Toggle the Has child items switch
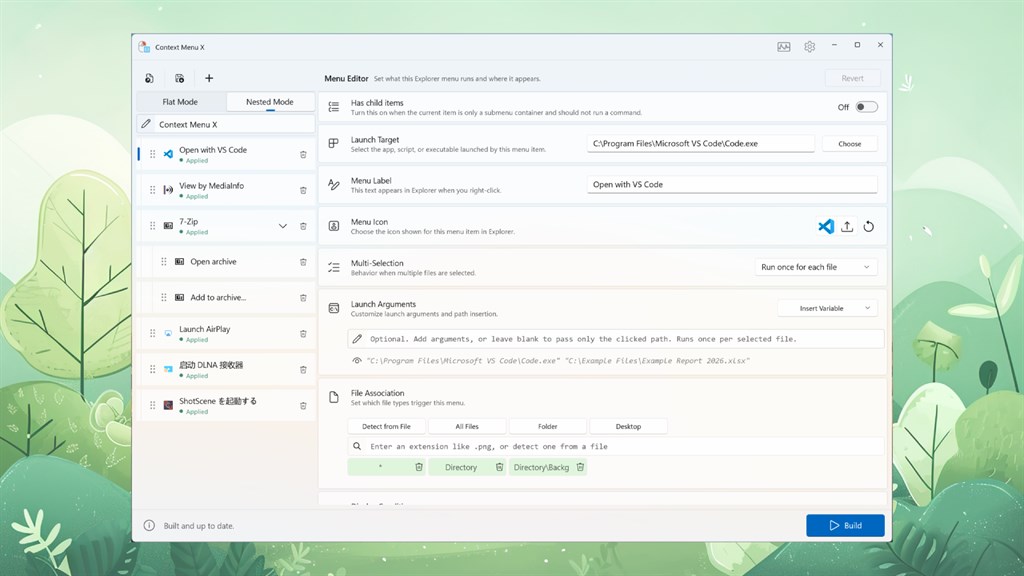Image resolution: width=1024 pixels, height=576 pixels. pos(867,107)
